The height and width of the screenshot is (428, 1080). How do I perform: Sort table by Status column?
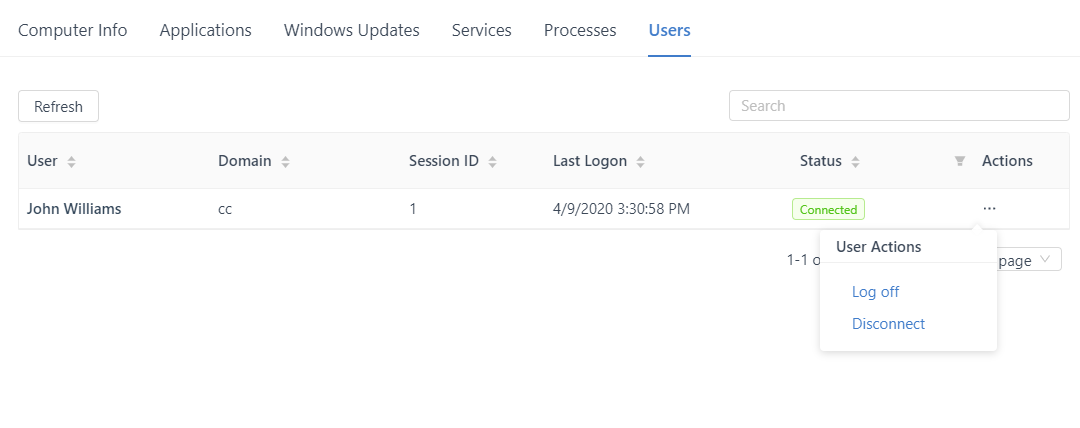855,161
